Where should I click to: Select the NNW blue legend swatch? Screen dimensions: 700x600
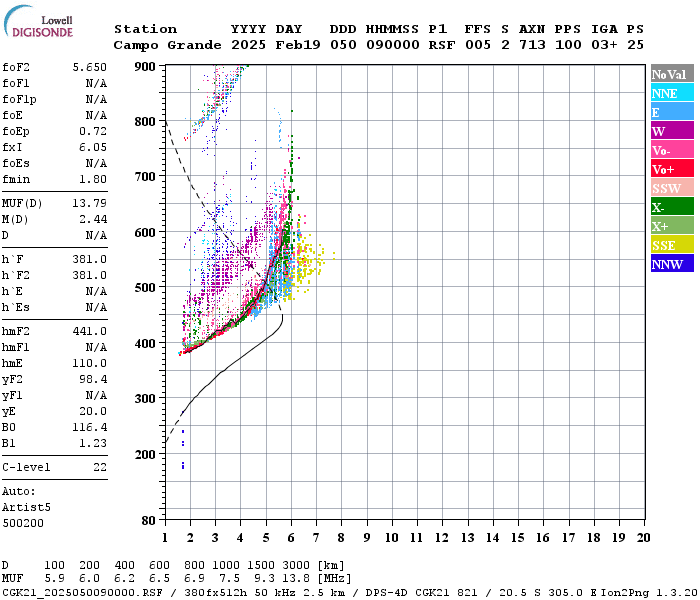point(672,263)
